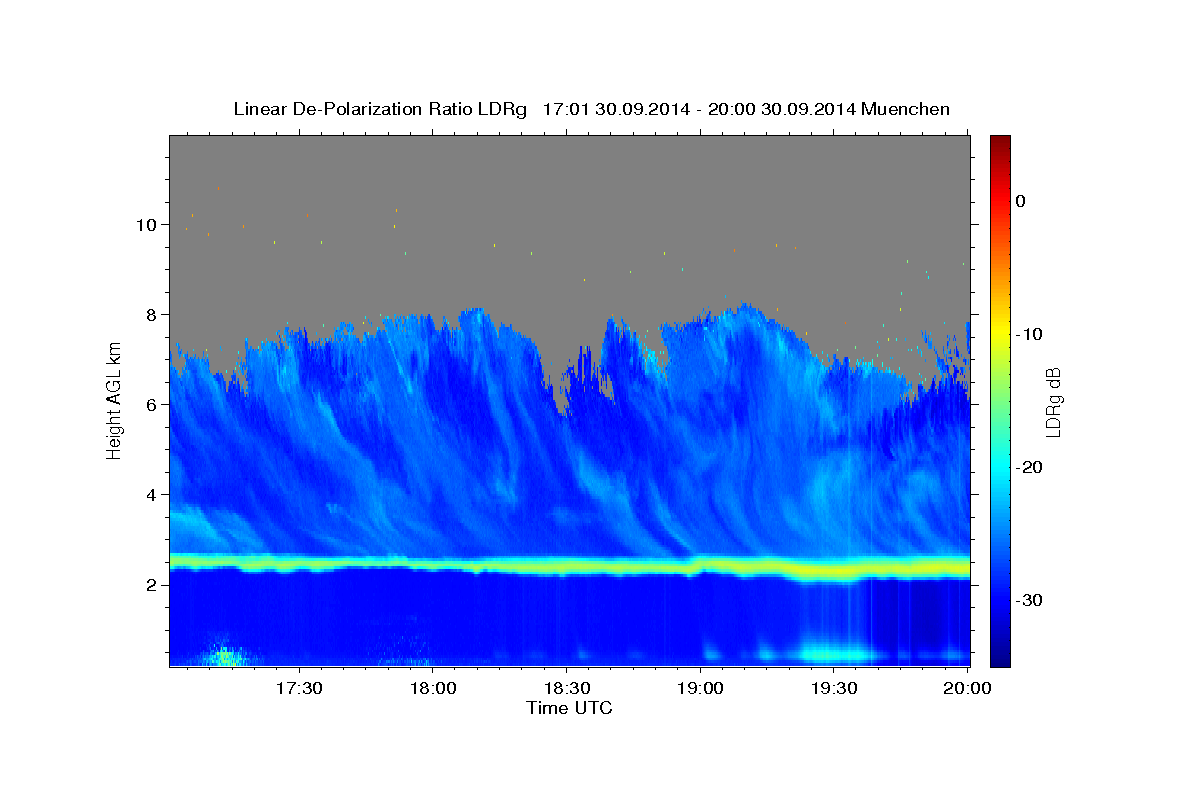Viewport: 1200px width, 800px height.
Task: Click the height tick label 8
Action: coord(153,314)
